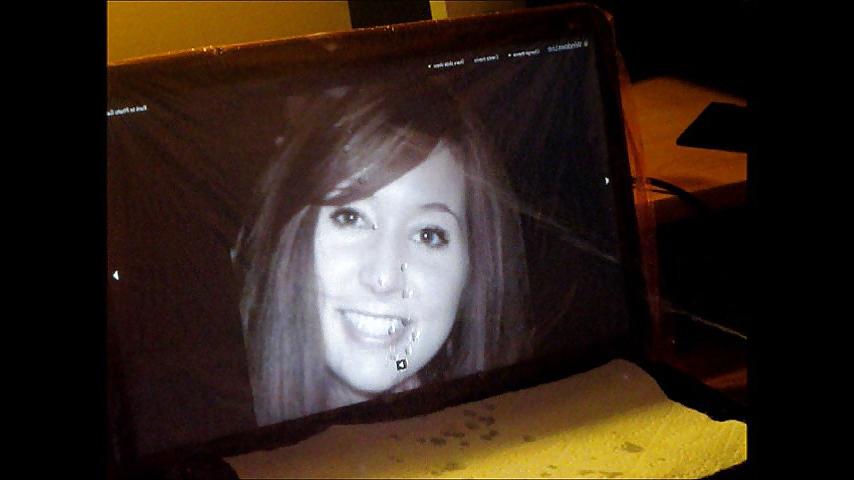The height and width of the screenshot is (480, 854).
Task: Click the Create movie button
Action: click(486, 59)
